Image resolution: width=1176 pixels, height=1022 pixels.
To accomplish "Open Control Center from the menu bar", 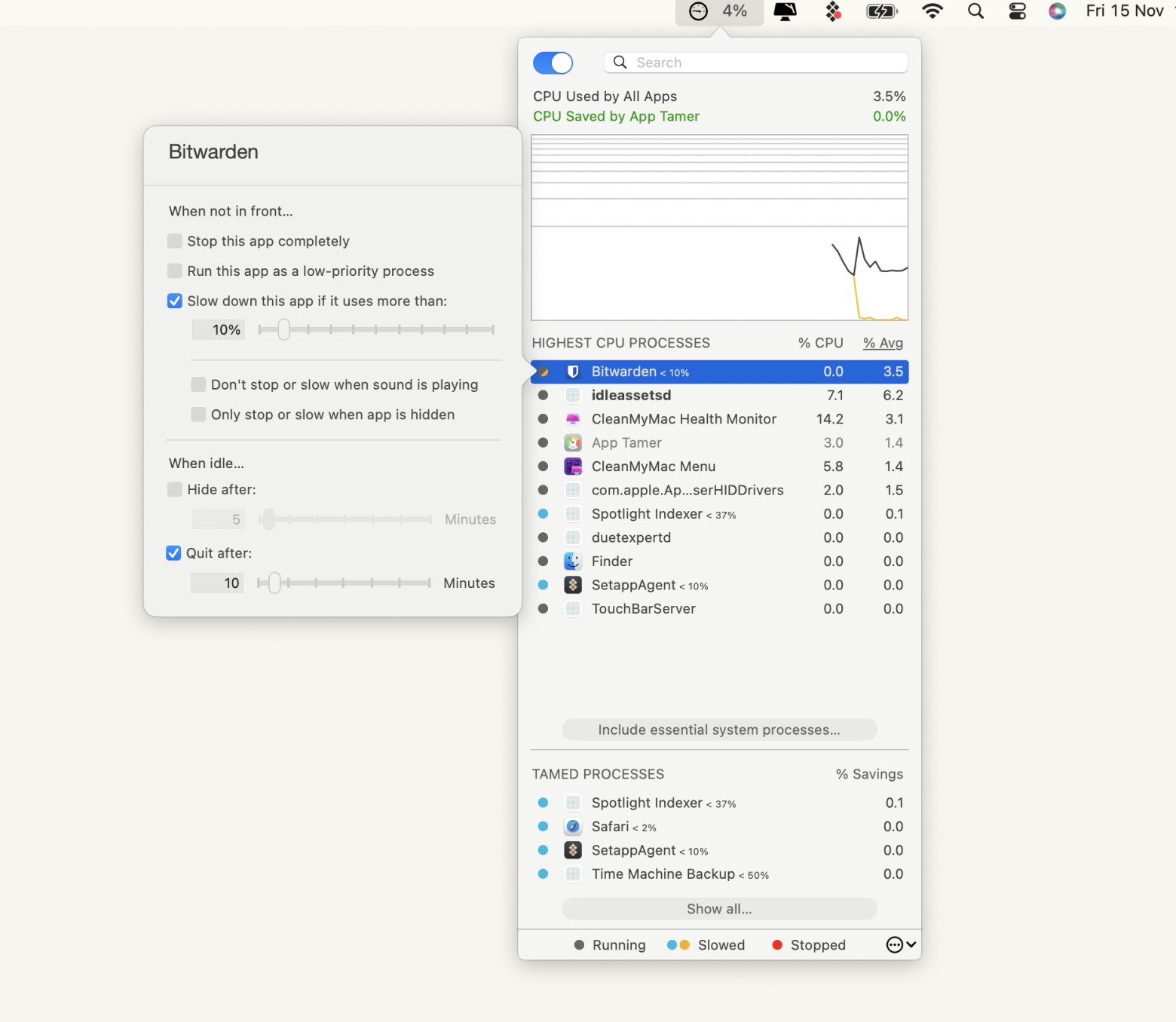I will 1017,11.
